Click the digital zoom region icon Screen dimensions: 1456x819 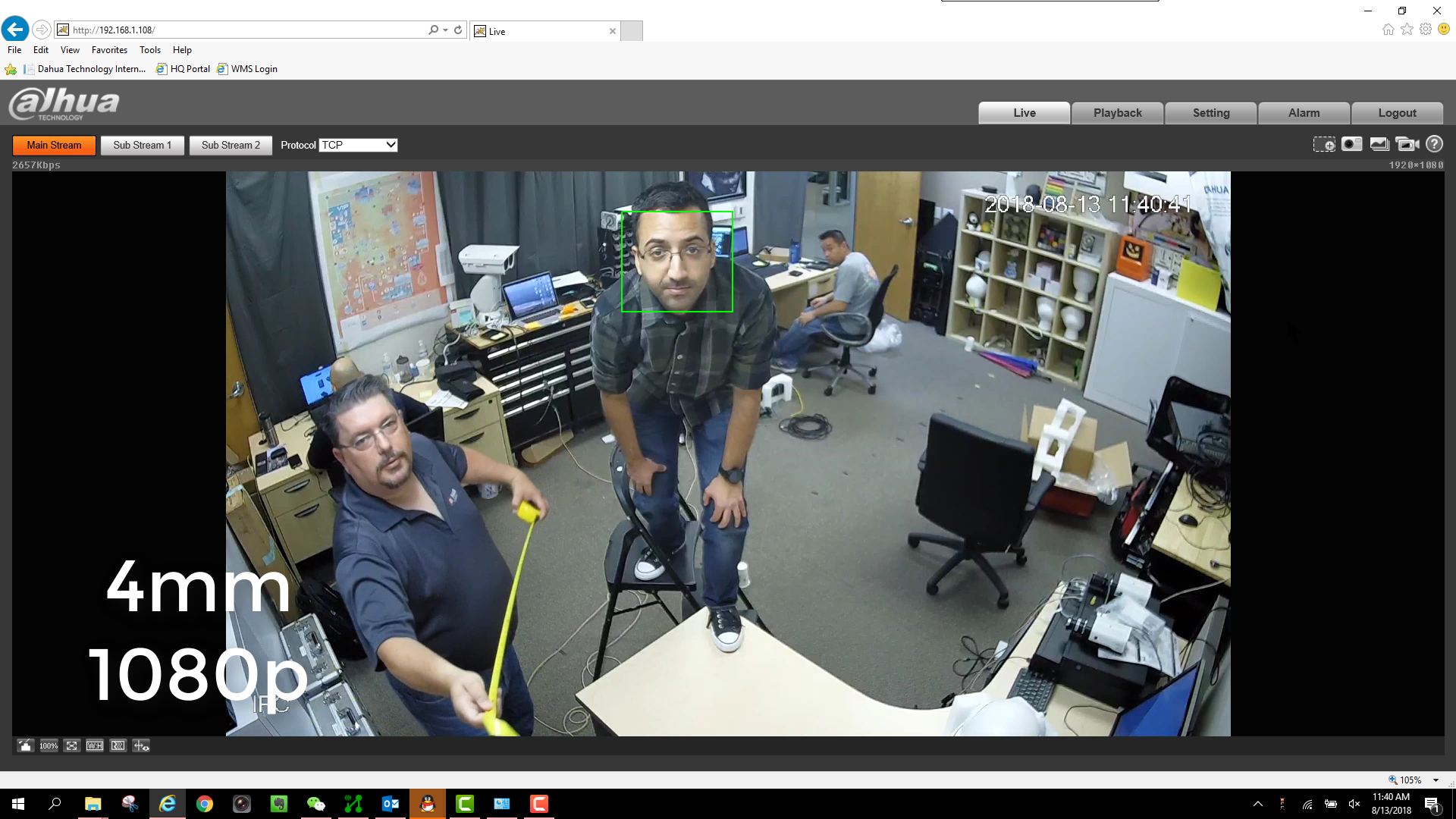(1324, 144)
